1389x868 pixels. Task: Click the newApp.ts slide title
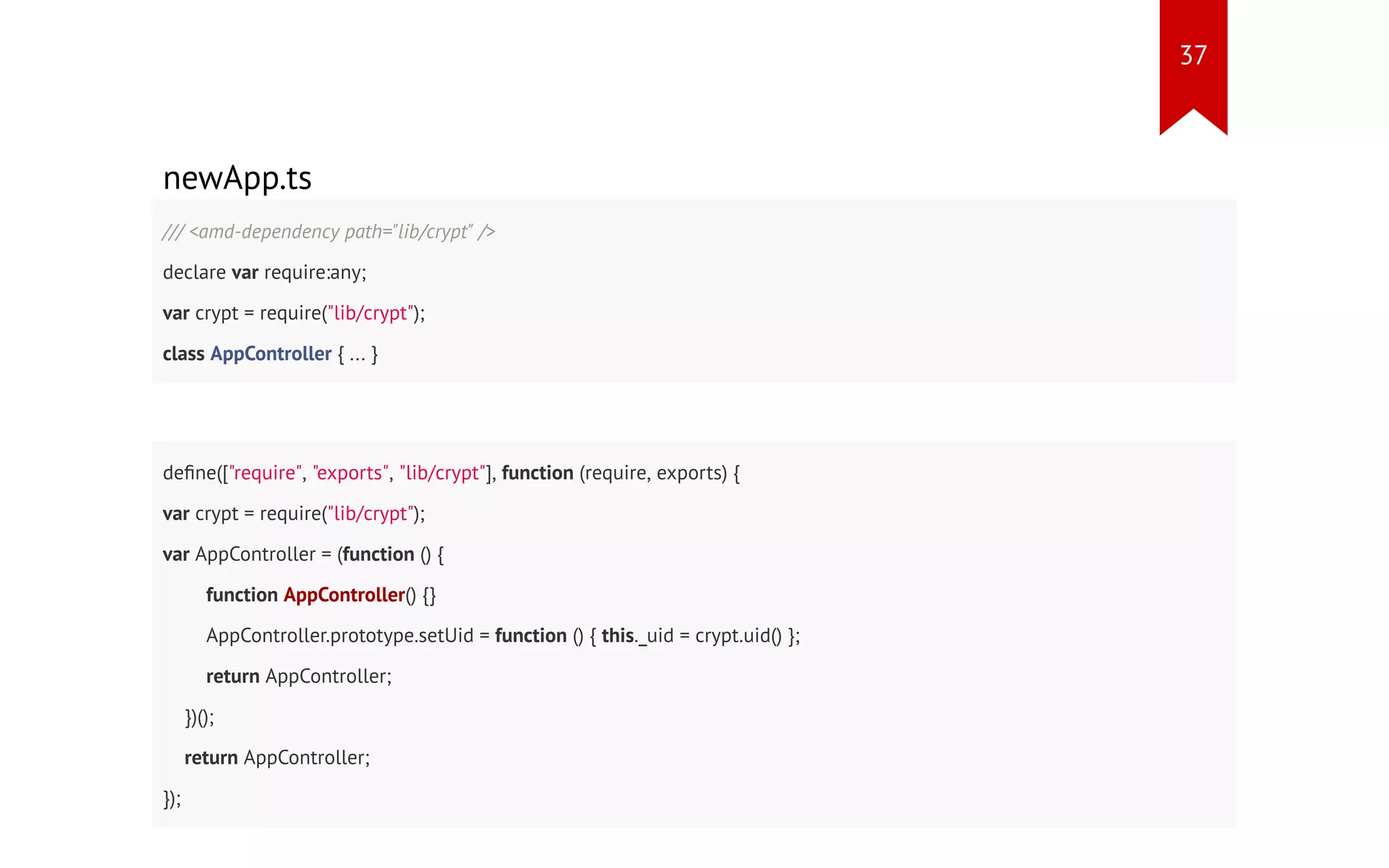tap(237, 178)
